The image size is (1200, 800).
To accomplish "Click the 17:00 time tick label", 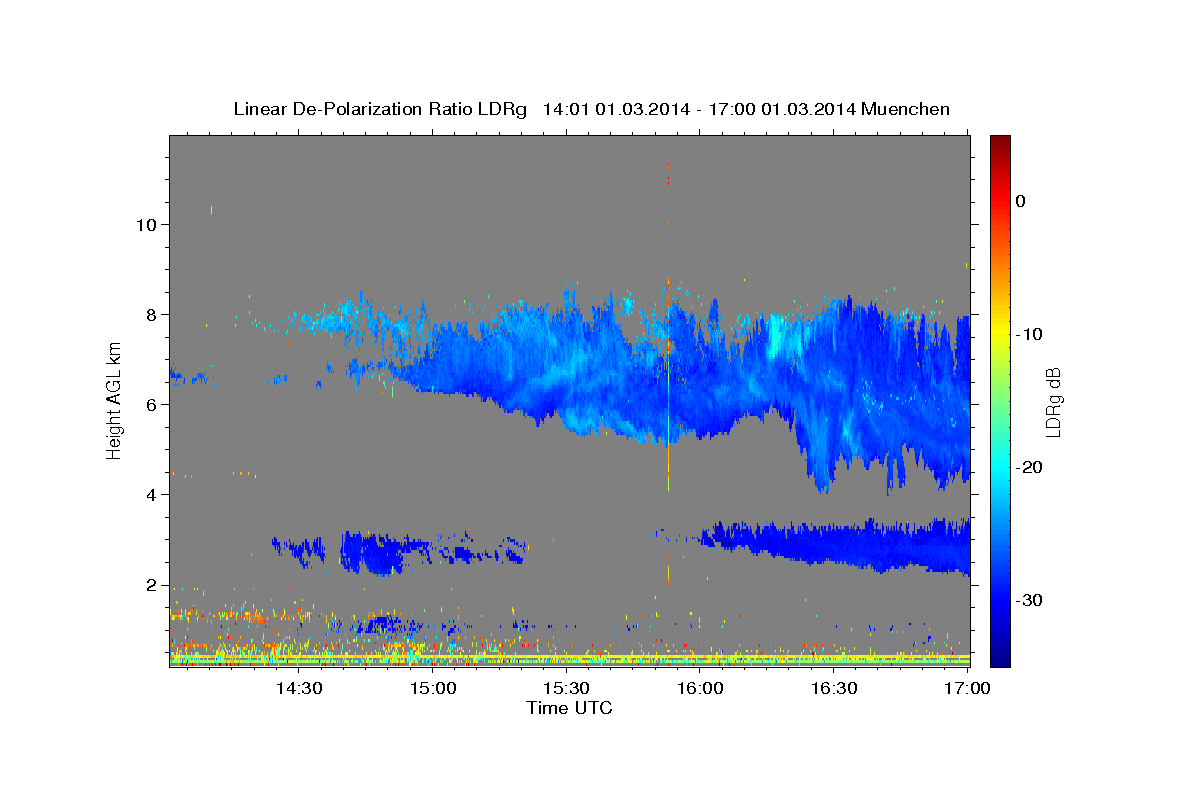I will [967, 688].
